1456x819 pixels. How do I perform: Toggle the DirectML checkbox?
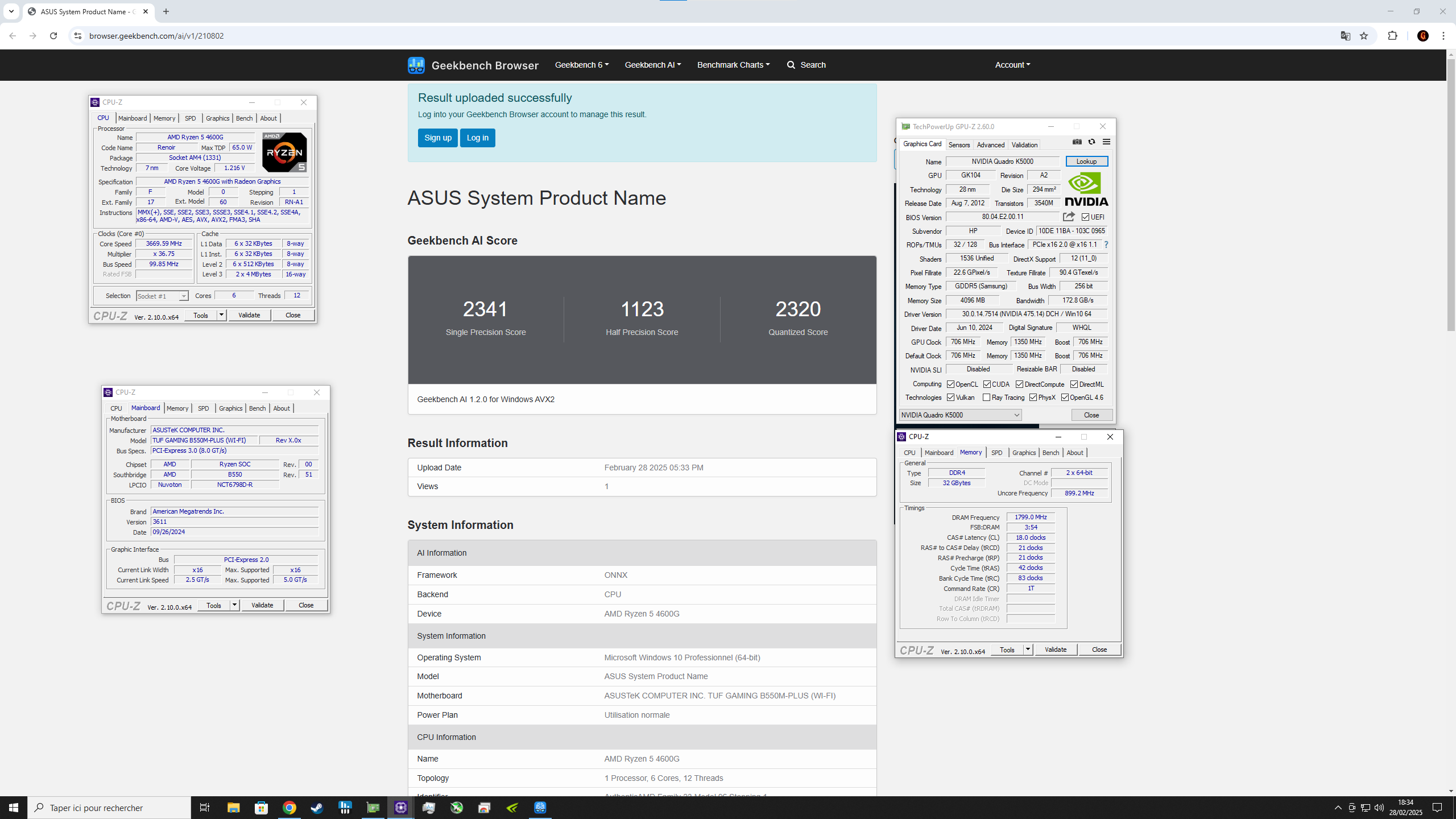pyautogui.click(x=1074, y=384)
